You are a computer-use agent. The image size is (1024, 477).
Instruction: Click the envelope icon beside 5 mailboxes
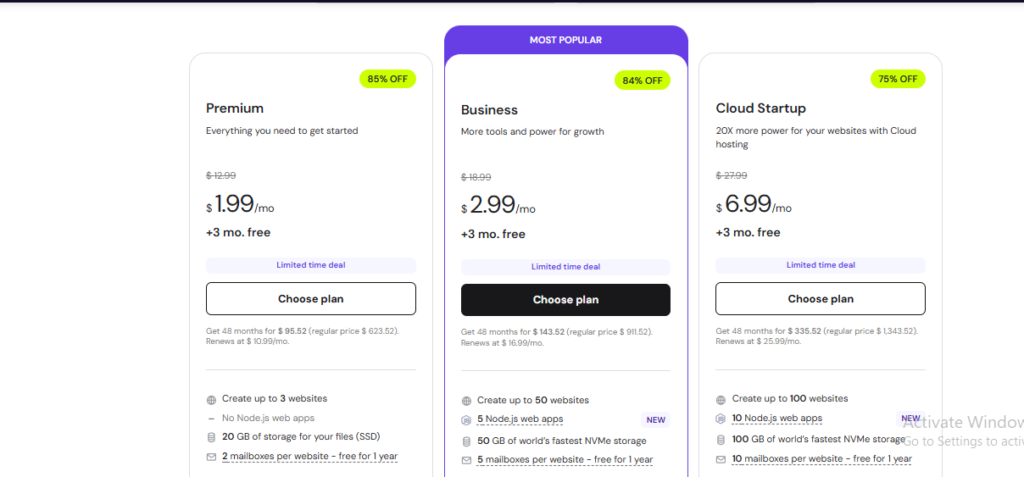coord(466,460)
